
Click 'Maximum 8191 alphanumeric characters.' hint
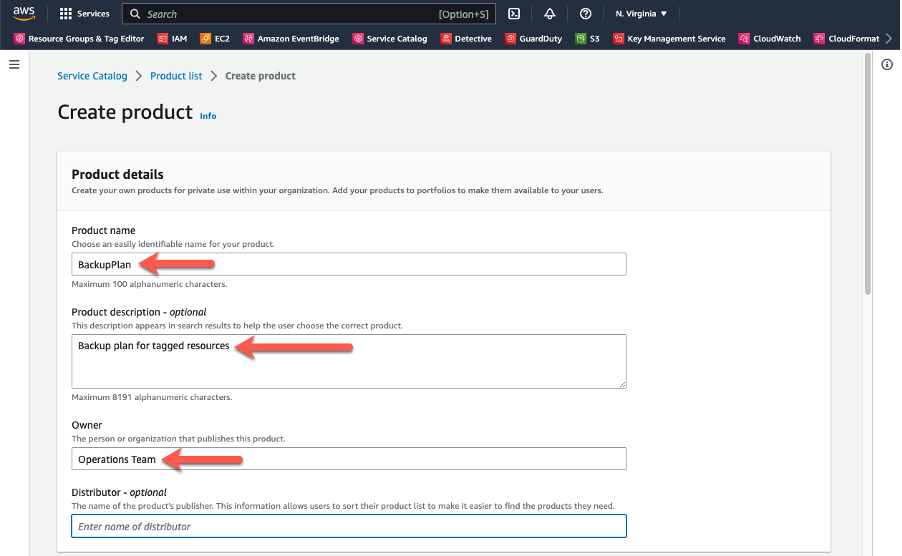click(x=152, y=397)
